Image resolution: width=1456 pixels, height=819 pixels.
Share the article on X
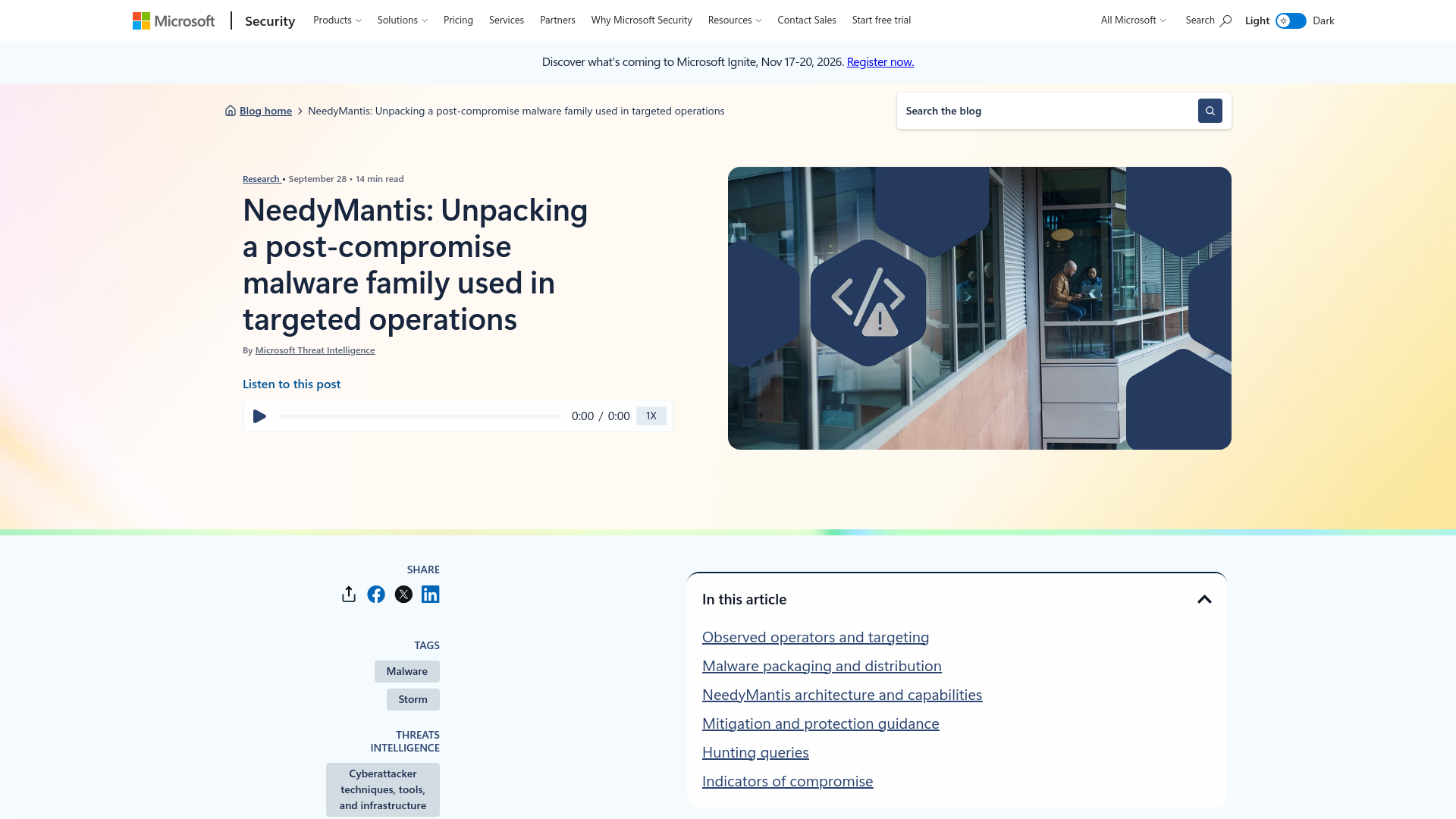point(403,595)
